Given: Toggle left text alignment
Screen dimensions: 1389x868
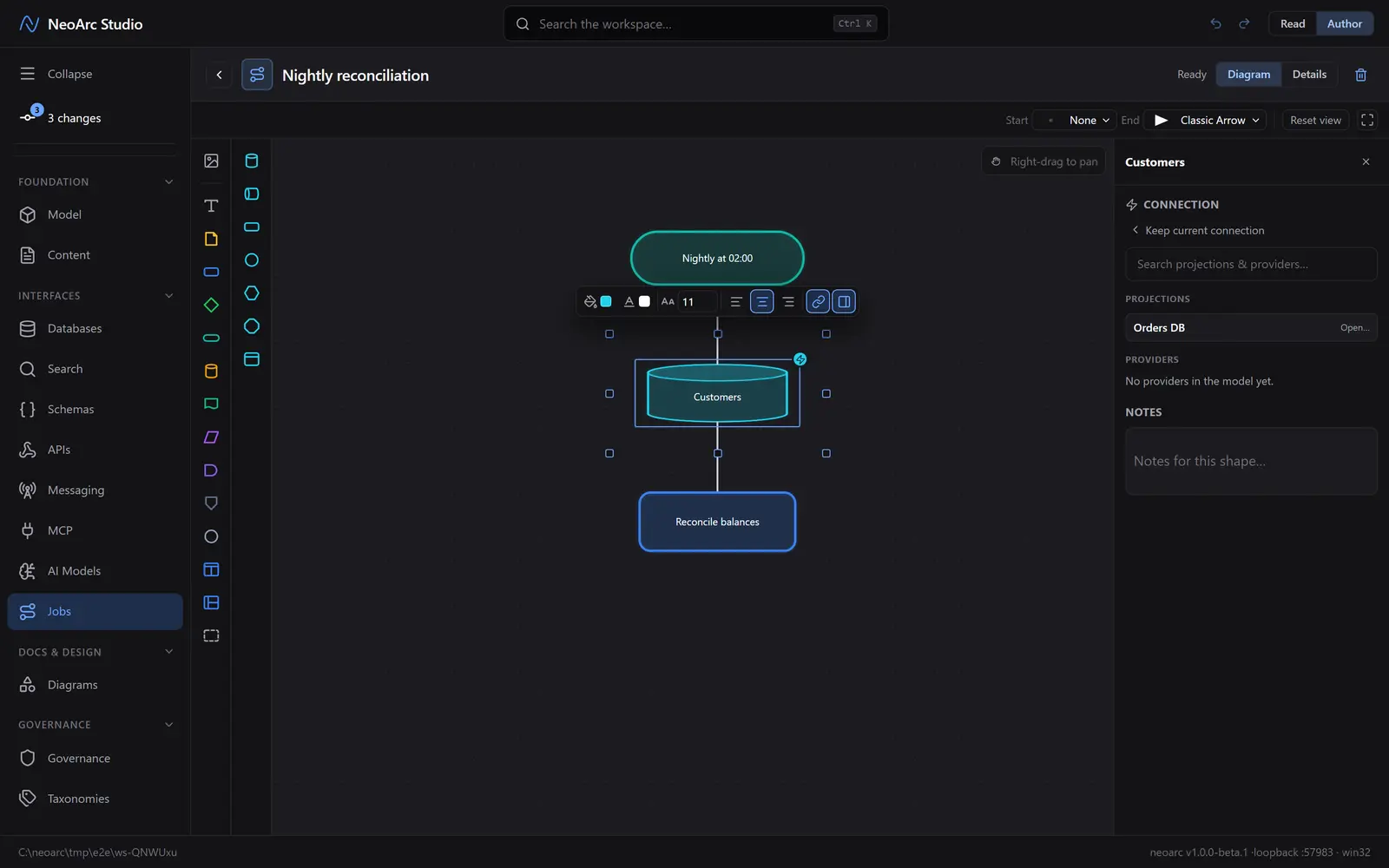Looking at the screenshot, I should [x=736, y=301].
